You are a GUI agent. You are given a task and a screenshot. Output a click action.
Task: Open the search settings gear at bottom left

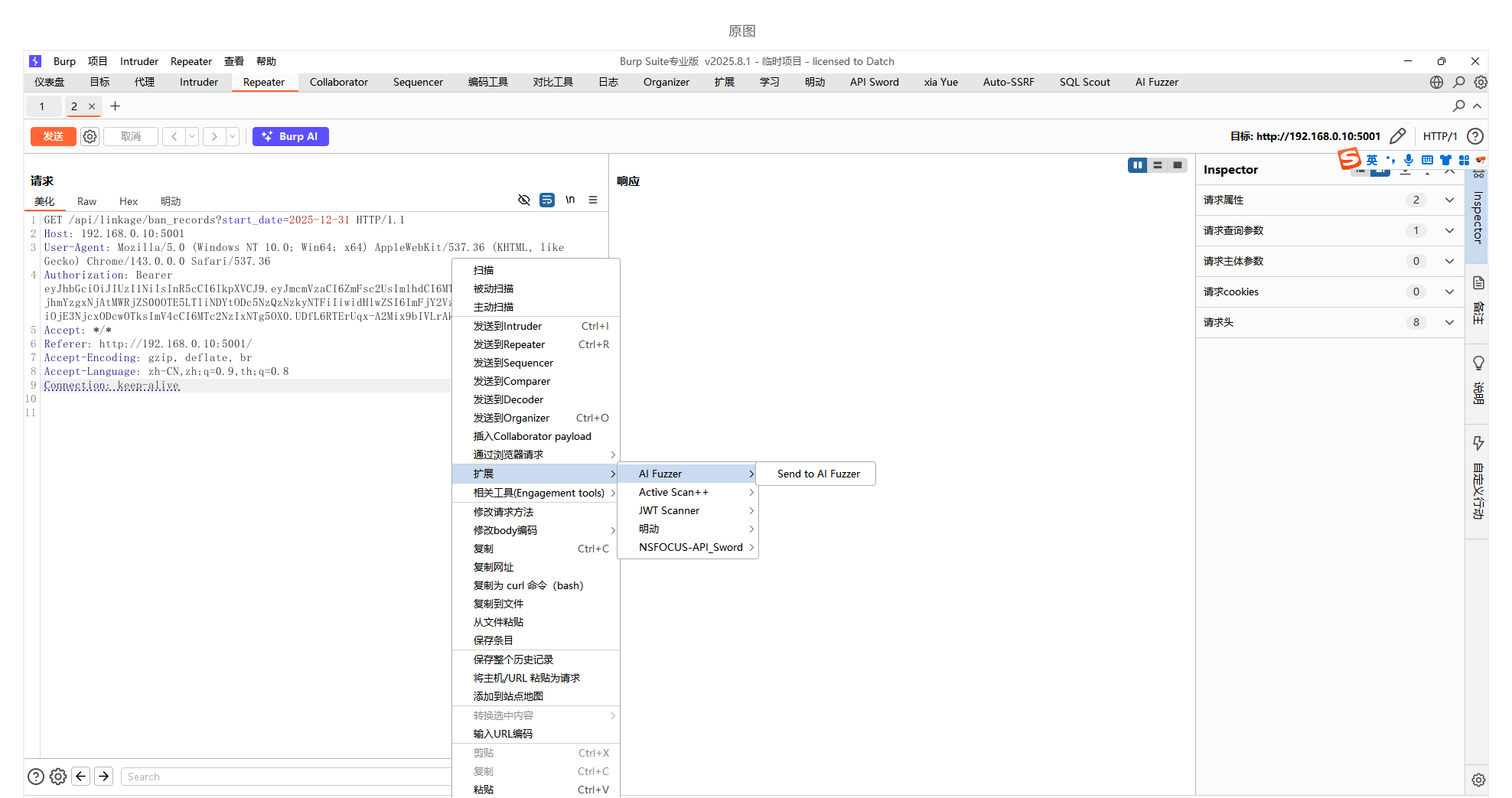pyautogui.click(x=58, y=777)
